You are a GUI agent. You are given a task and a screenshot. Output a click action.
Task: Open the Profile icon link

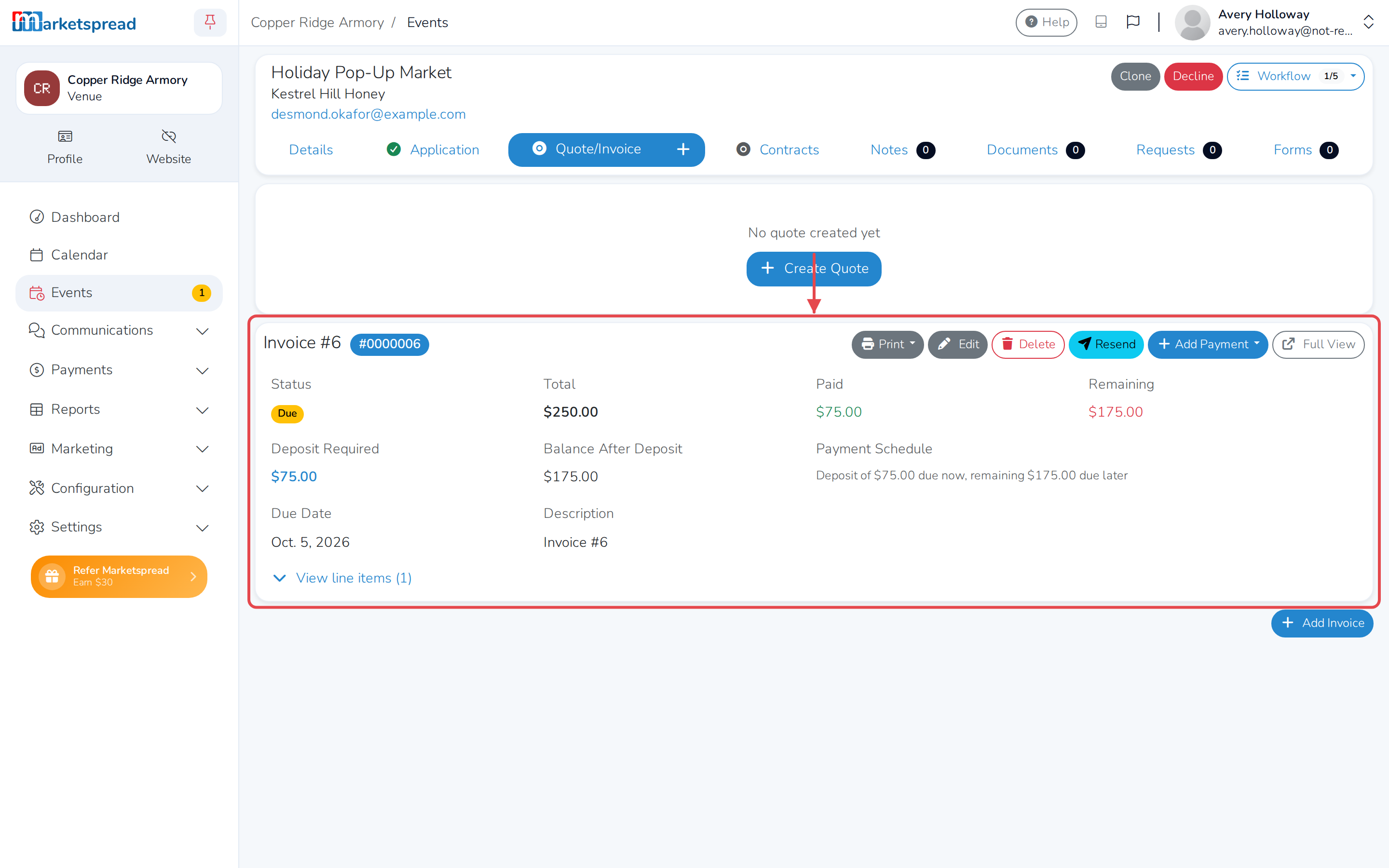pyautogui.click(x=65, y=147)
